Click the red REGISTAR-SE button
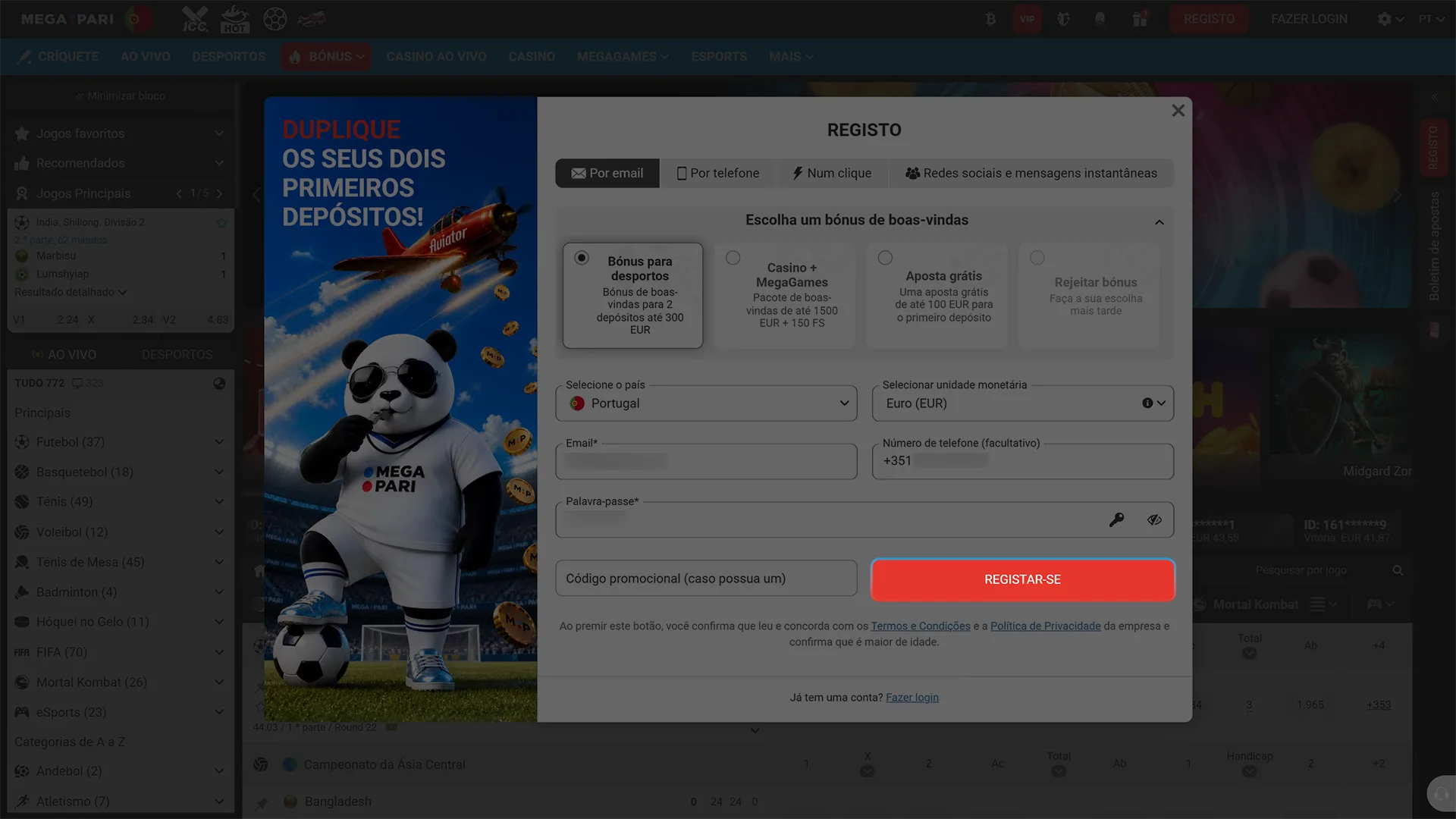The image size is (1456, 819). pyautogui.click(x=1023, y=579)
